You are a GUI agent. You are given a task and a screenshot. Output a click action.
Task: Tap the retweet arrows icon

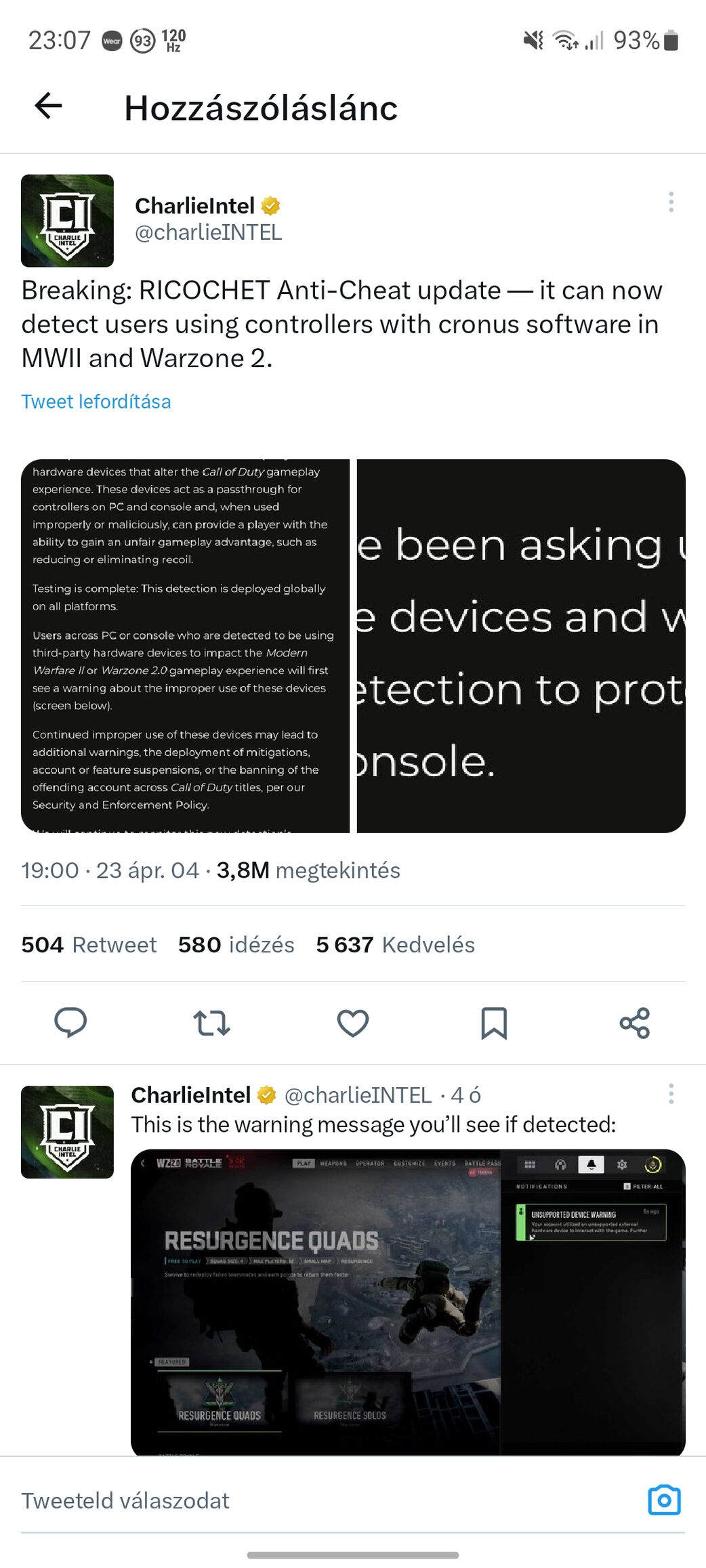[211, 1023]
